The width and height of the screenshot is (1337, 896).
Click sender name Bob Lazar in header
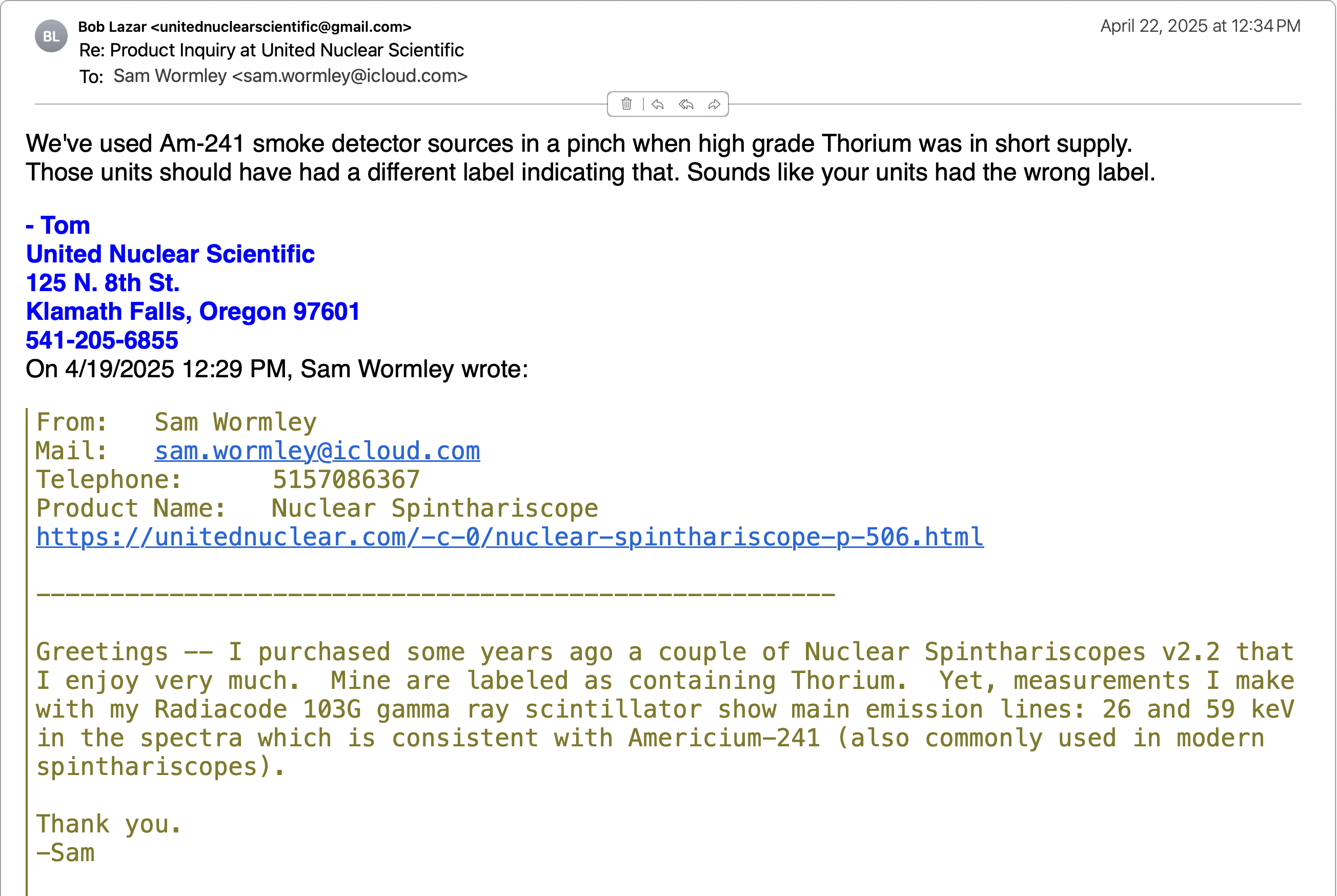[x=113, y=27]
